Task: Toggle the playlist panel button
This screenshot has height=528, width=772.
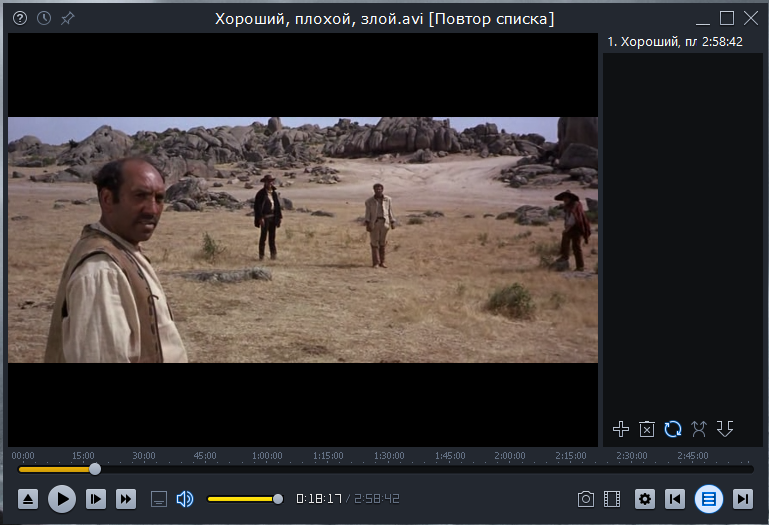Action: (x=709, y=499)
